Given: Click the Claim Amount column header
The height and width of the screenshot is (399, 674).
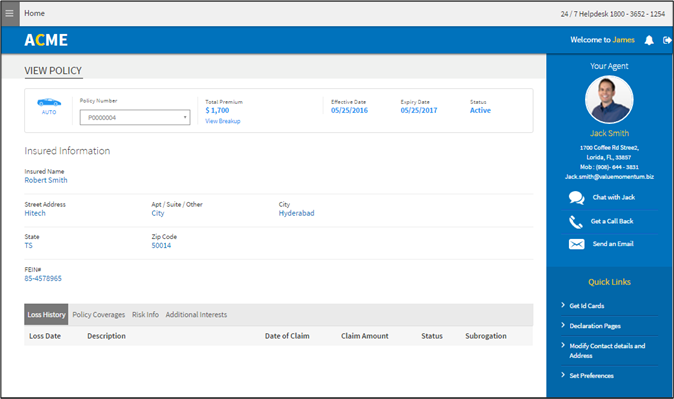Looking at the screenshot, I should pyautogui.click(x=365, y=336).
